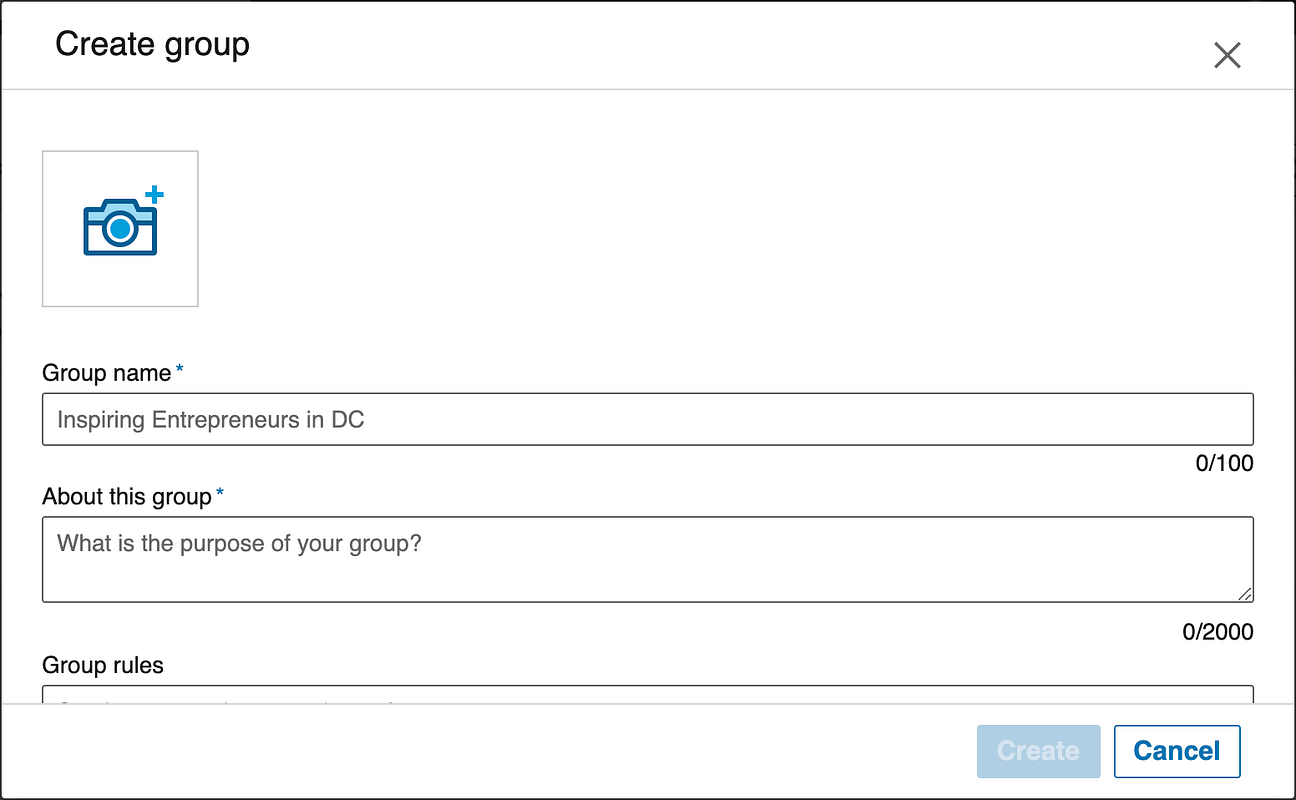Click the purpose of your group placeholder
Image resolution: width=1296 pixels, height=800 pixels.
click(x=240, y=544)
